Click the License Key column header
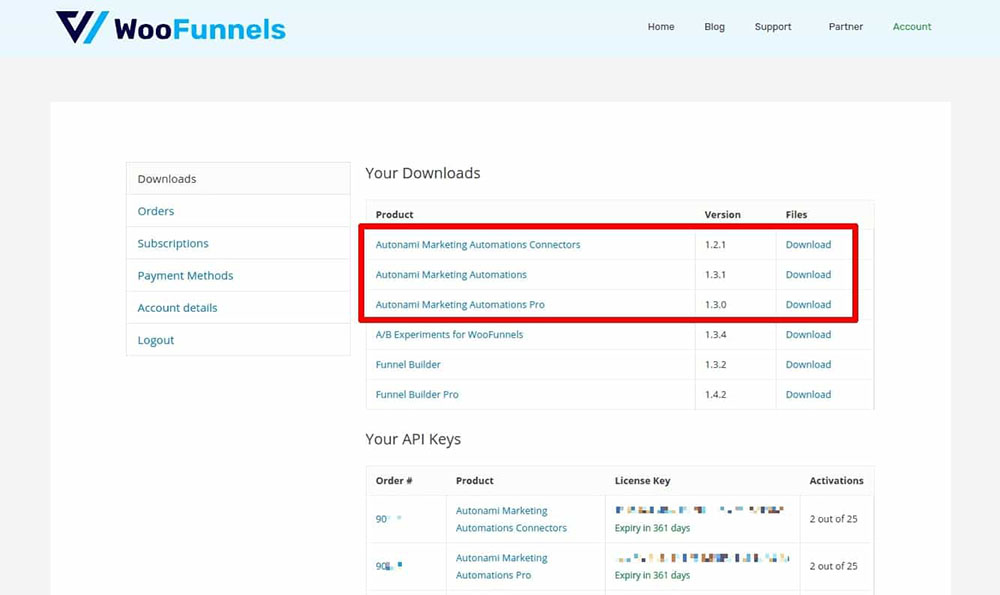This screenshot has width=1000, height=595. [642, 481]
